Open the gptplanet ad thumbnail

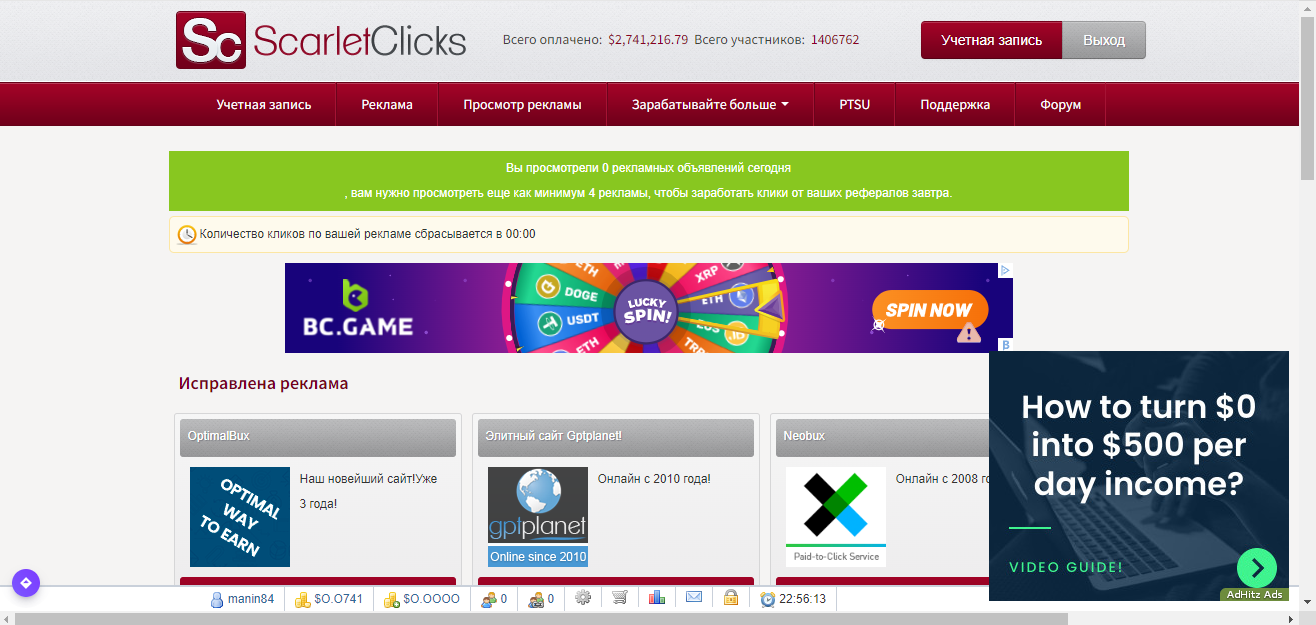pos(538,517)
